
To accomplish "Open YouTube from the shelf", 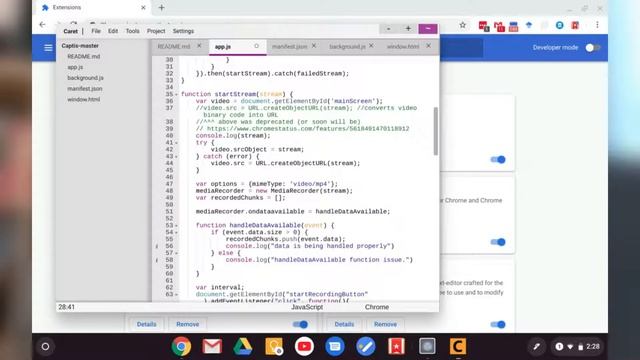I will coord(304,347).
